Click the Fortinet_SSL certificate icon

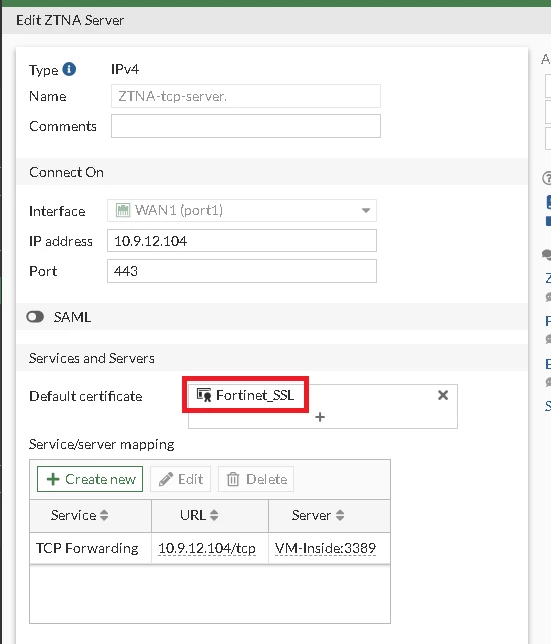(x=204, y=395)
